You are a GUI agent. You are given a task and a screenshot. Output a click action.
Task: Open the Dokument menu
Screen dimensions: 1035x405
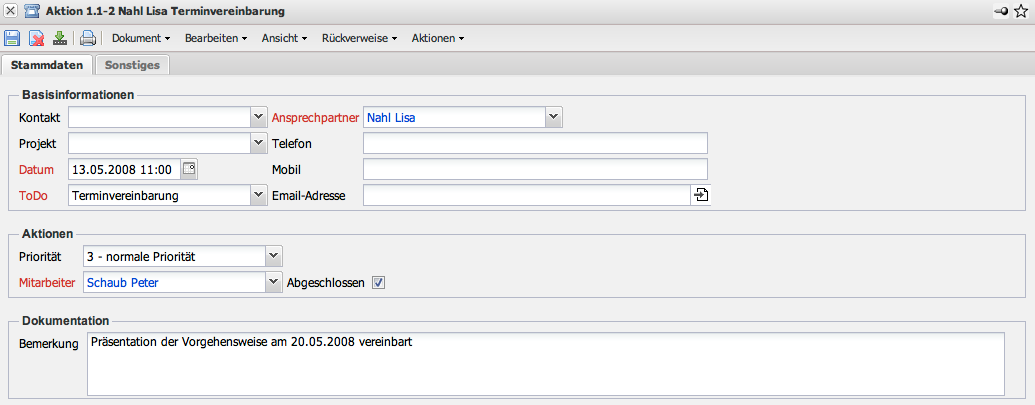[140, 39]
